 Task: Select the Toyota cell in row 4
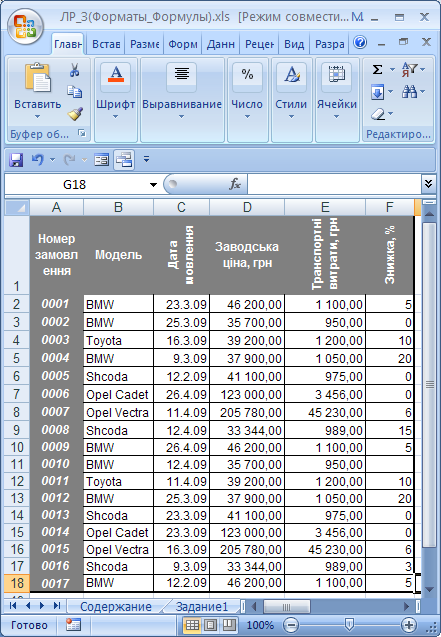[x=118, y=340]
